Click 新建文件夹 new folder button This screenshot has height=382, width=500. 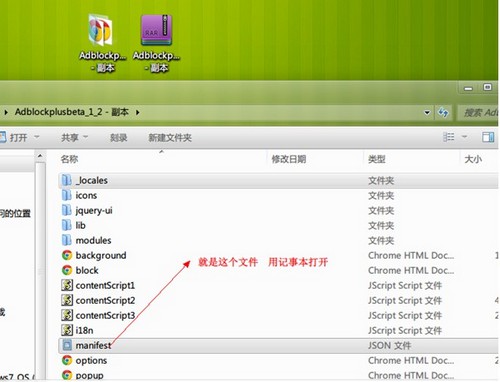(x=170, y=138)
